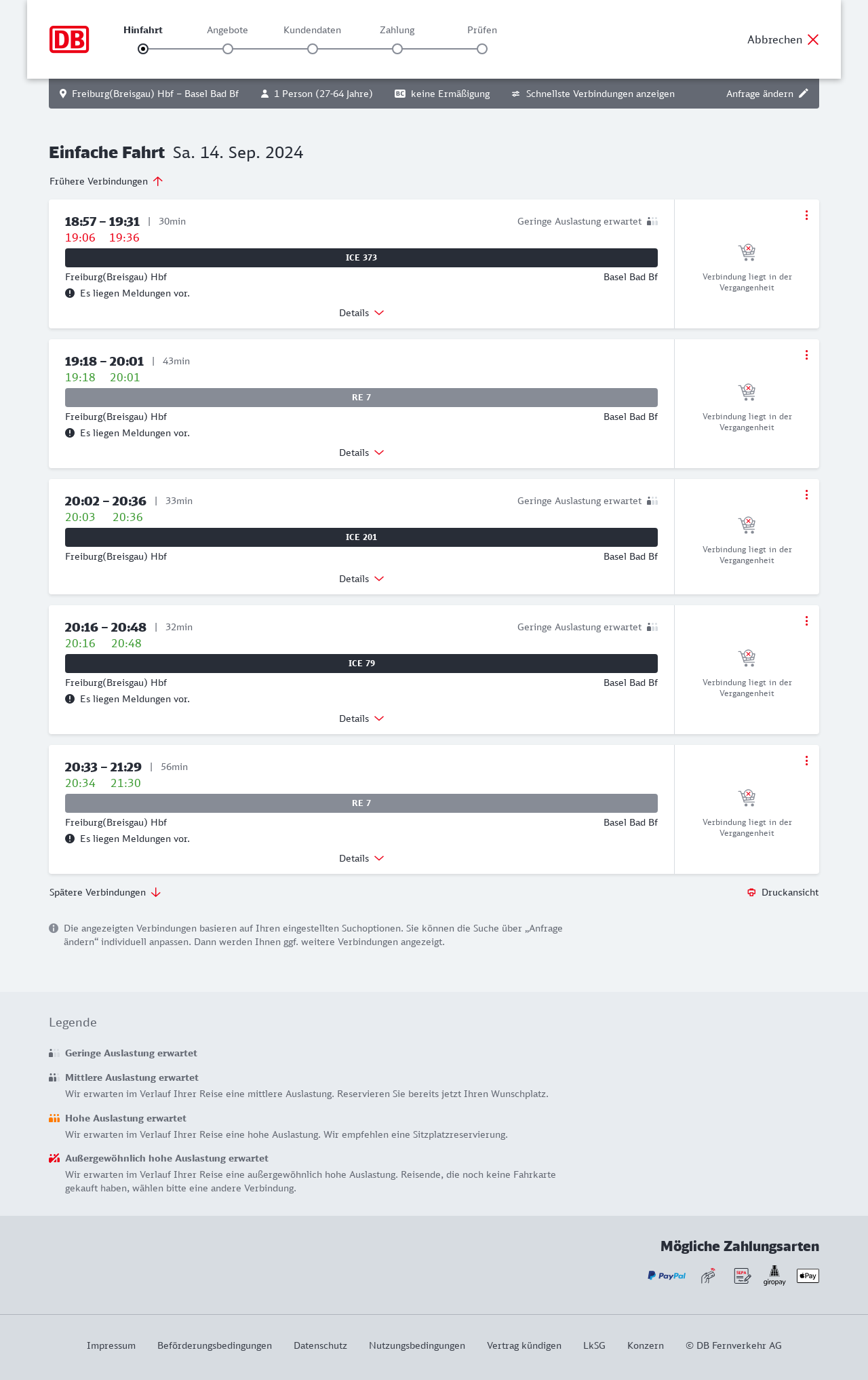Click the PayPal payment logo
The width and height of the screenshot is (868, 1380).
667,1276
